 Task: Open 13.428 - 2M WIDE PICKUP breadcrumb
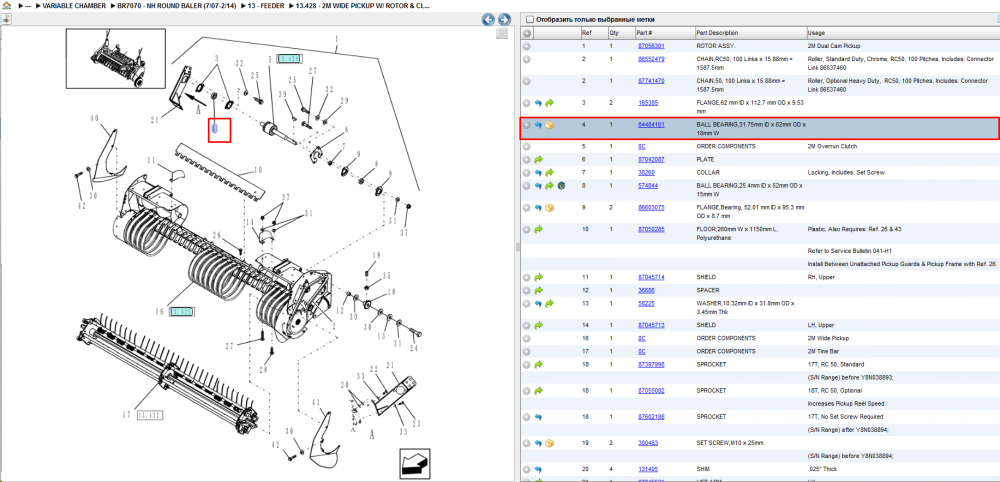pos(362,6)
